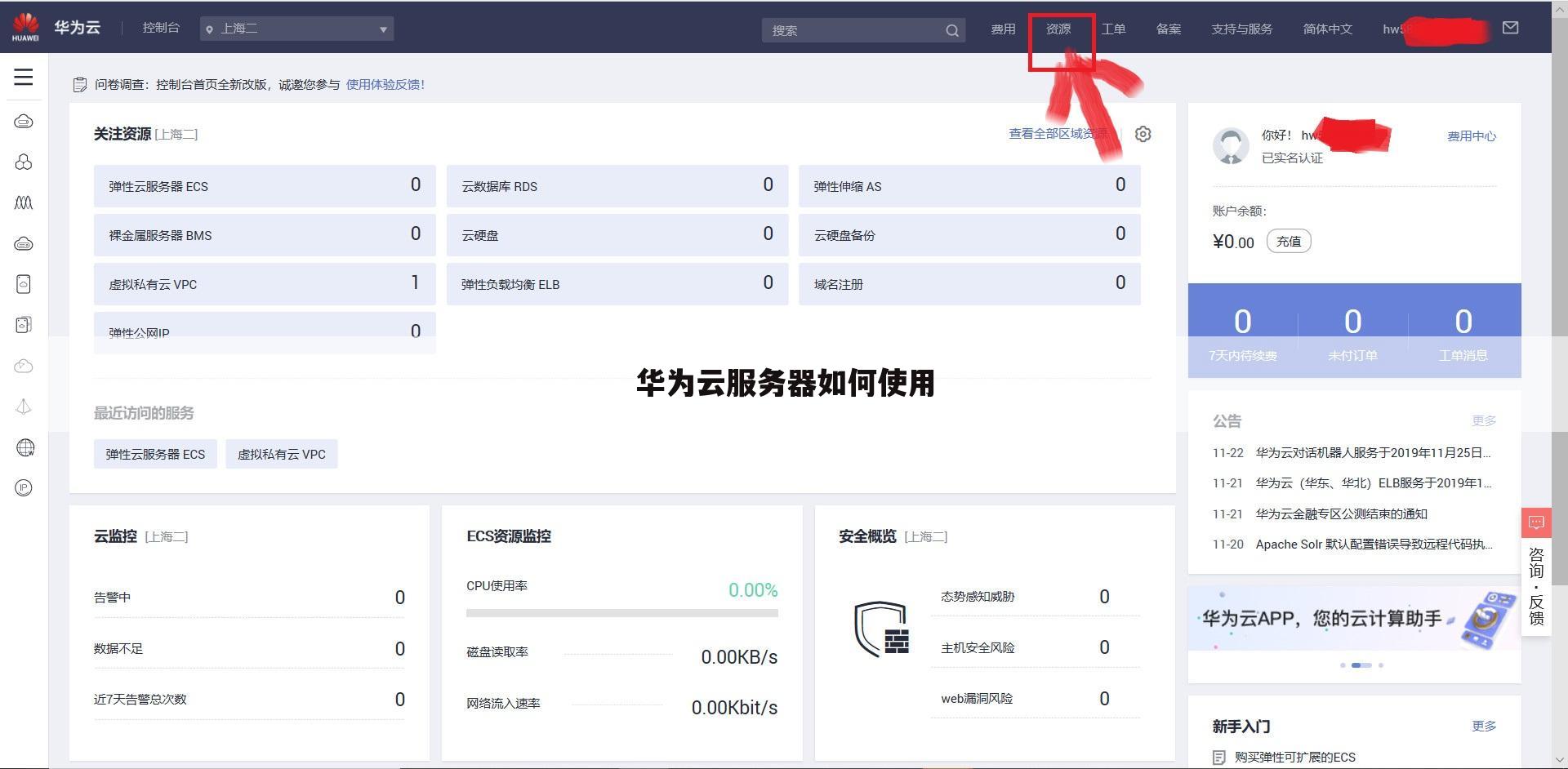Open the 备案 menu

[1169, 29]
